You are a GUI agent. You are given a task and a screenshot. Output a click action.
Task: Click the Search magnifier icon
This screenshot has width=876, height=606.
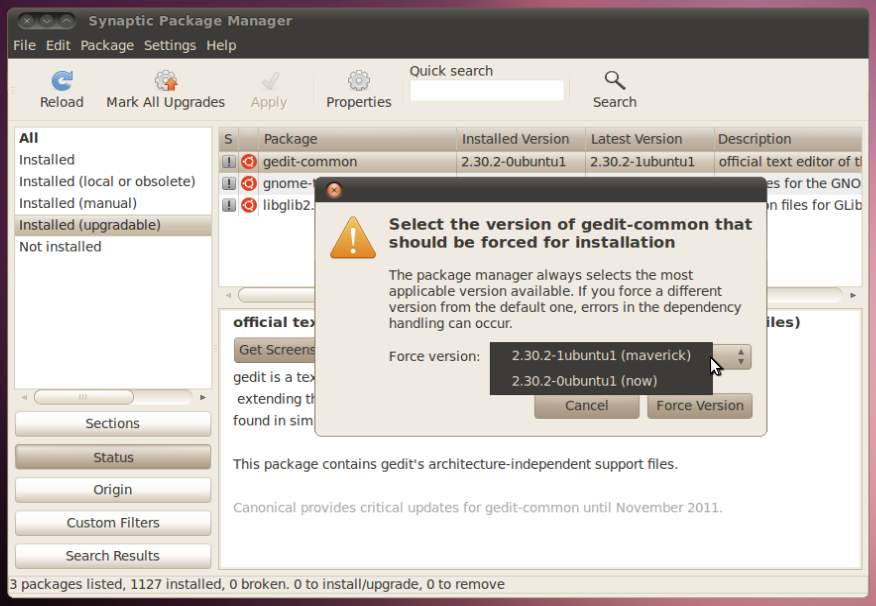pos(615,81)
